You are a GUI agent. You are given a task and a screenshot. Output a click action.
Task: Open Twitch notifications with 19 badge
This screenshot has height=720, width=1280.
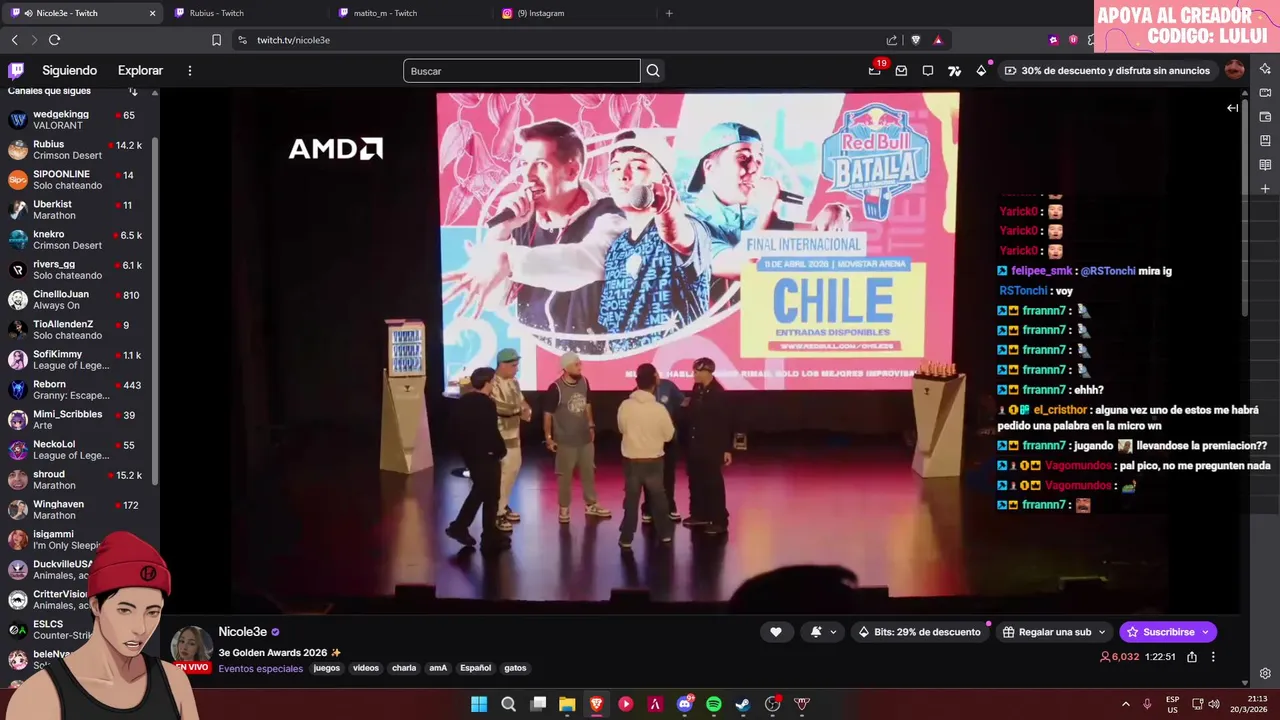(875, 70)
